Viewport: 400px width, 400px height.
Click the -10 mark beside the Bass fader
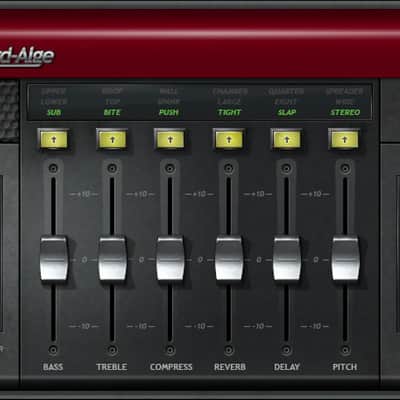[x=84, y=326]
